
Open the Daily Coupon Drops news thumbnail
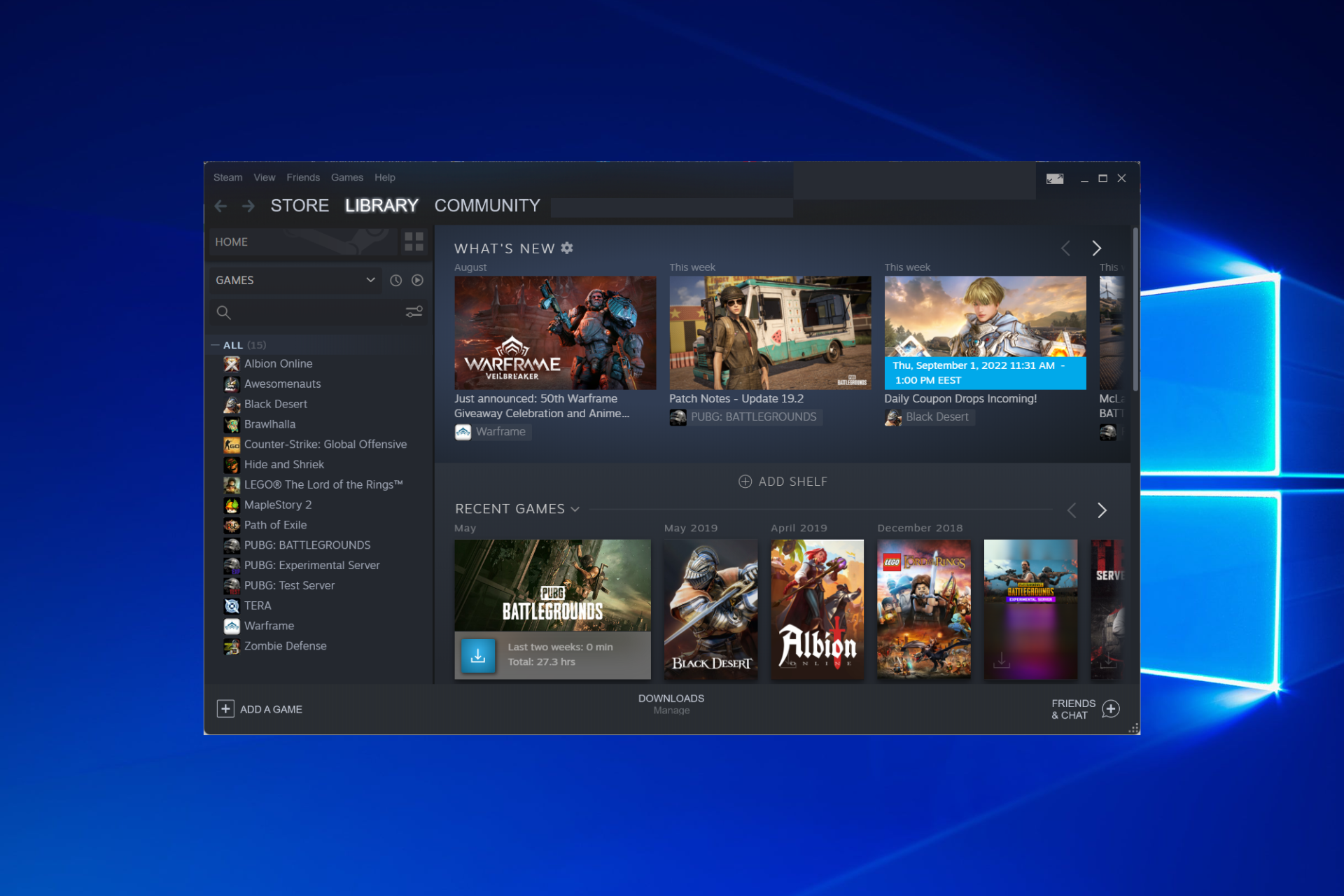[x=985, y=332]
